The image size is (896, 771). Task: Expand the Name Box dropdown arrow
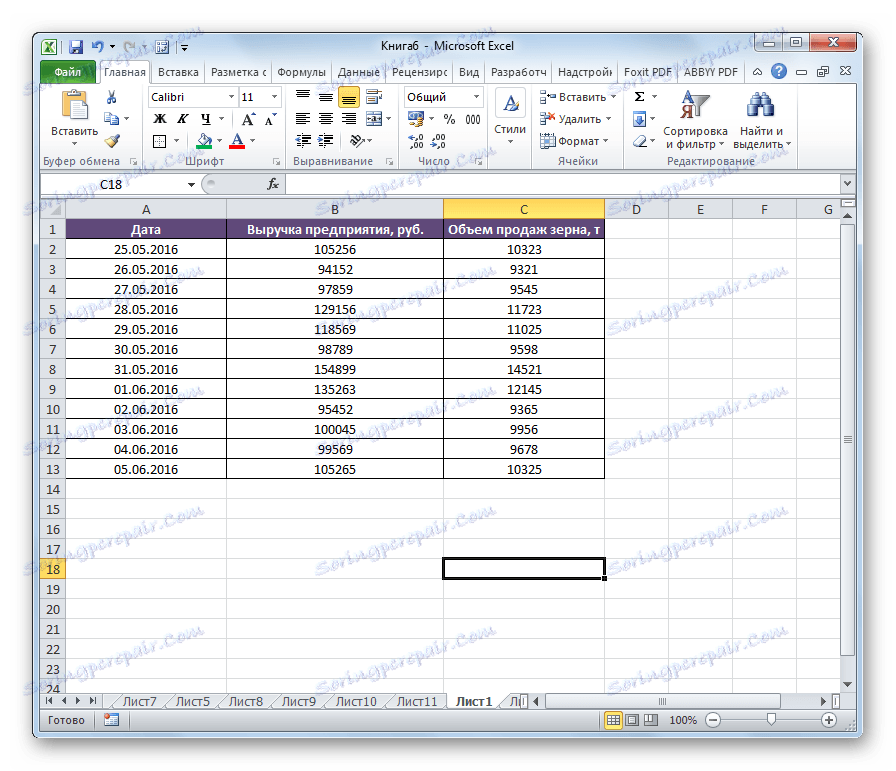[x=191, y=185]
